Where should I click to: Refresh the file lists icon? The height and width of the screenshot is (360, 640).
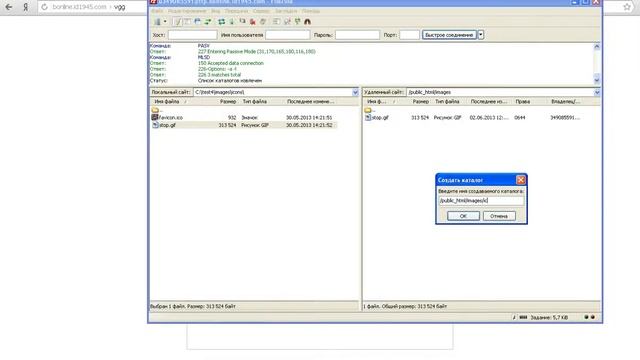click(x=221, y=22)
